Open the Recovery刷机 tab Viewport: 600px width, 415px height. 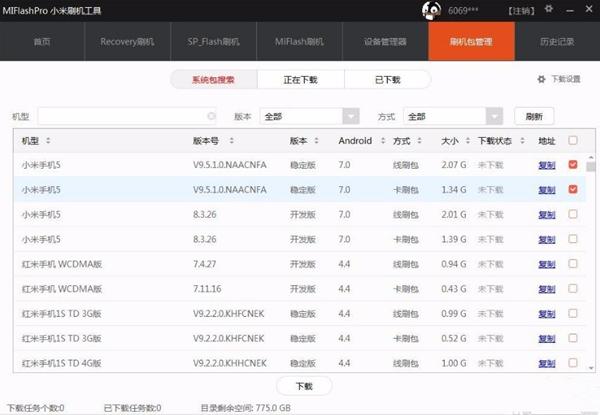click(127, 41)
